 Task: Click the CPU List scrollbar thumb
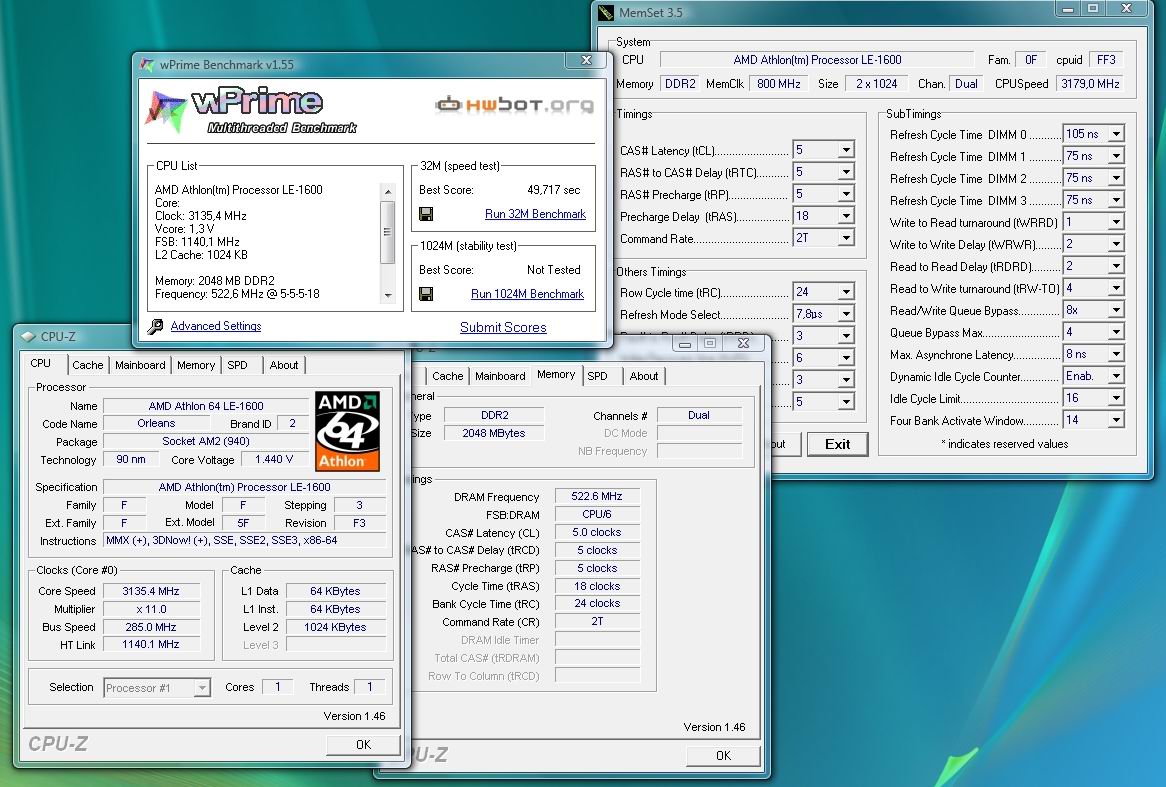pos(387,231)
